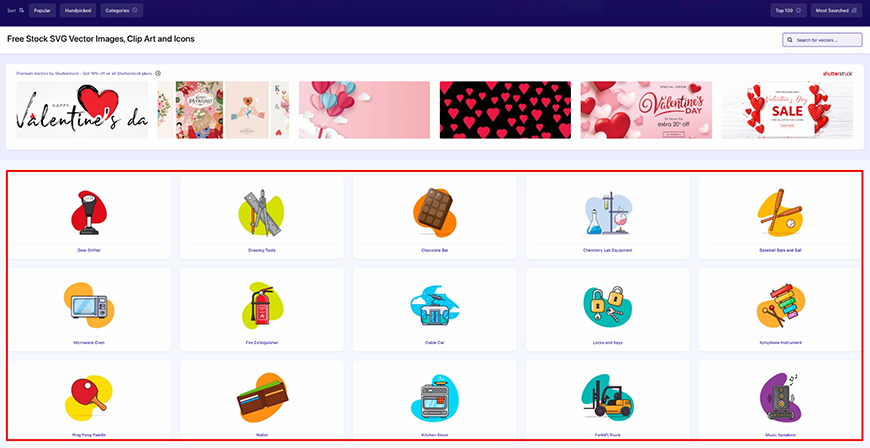Switch to the Popular sort tab
Viewport: 870px width, 448px height.
pyautogui.click(x=42, y=11)
